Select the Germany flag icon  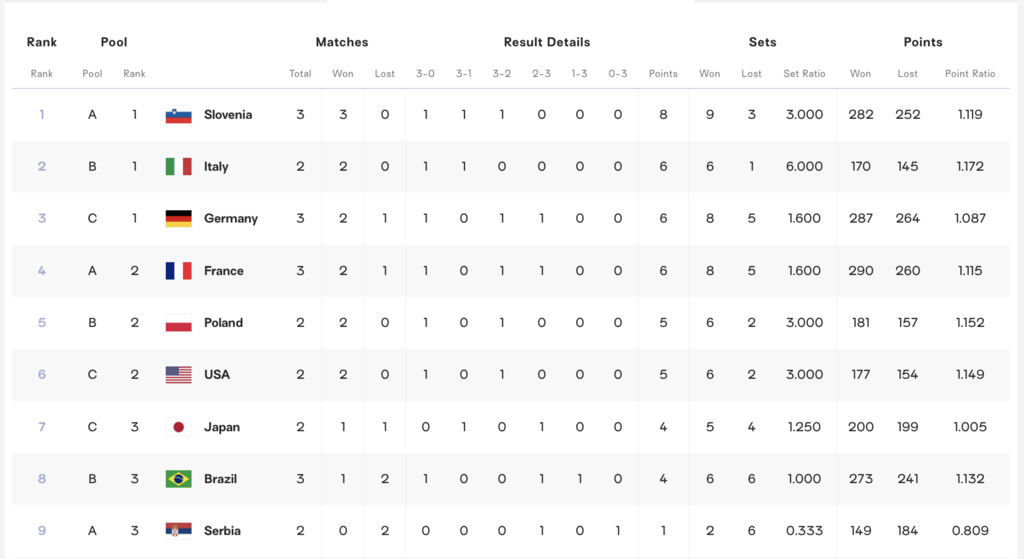[x=178, y=219]
